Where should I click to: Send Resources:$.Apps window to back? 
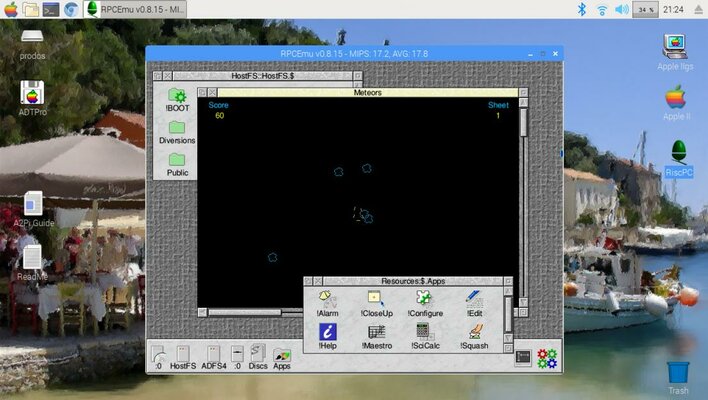tap(308, 281)
